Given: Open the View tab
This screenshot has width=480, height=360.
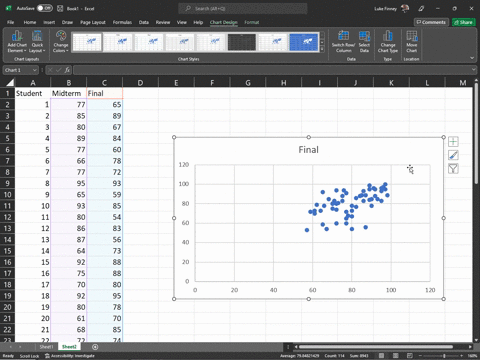Looking at the screenshot, I should (x=182, y=22).
